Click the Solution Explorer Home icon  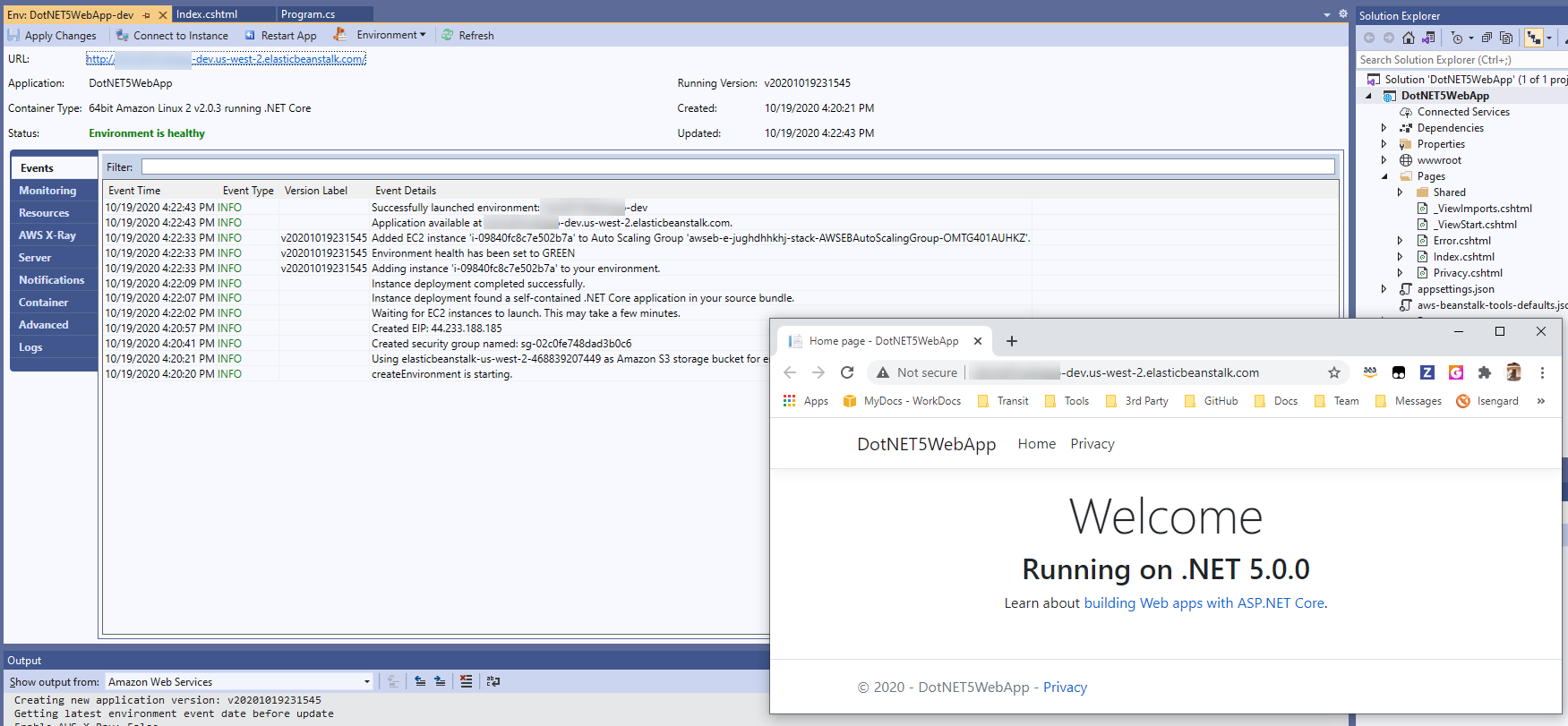click(x=1409, y=38)
